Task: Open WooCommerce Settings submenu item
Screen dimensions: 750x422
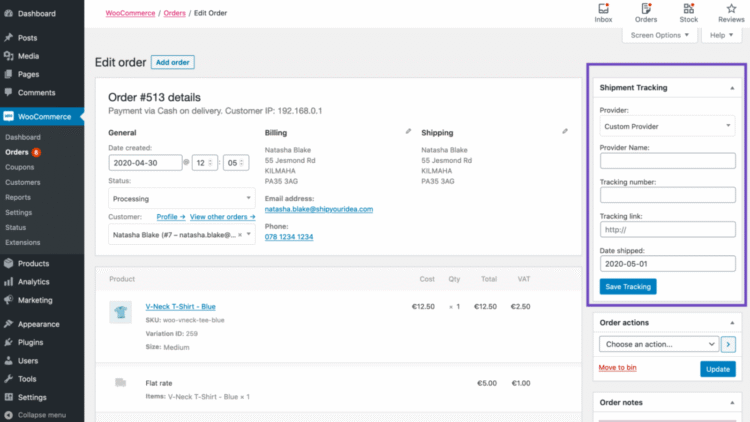Action: point(19,212)
